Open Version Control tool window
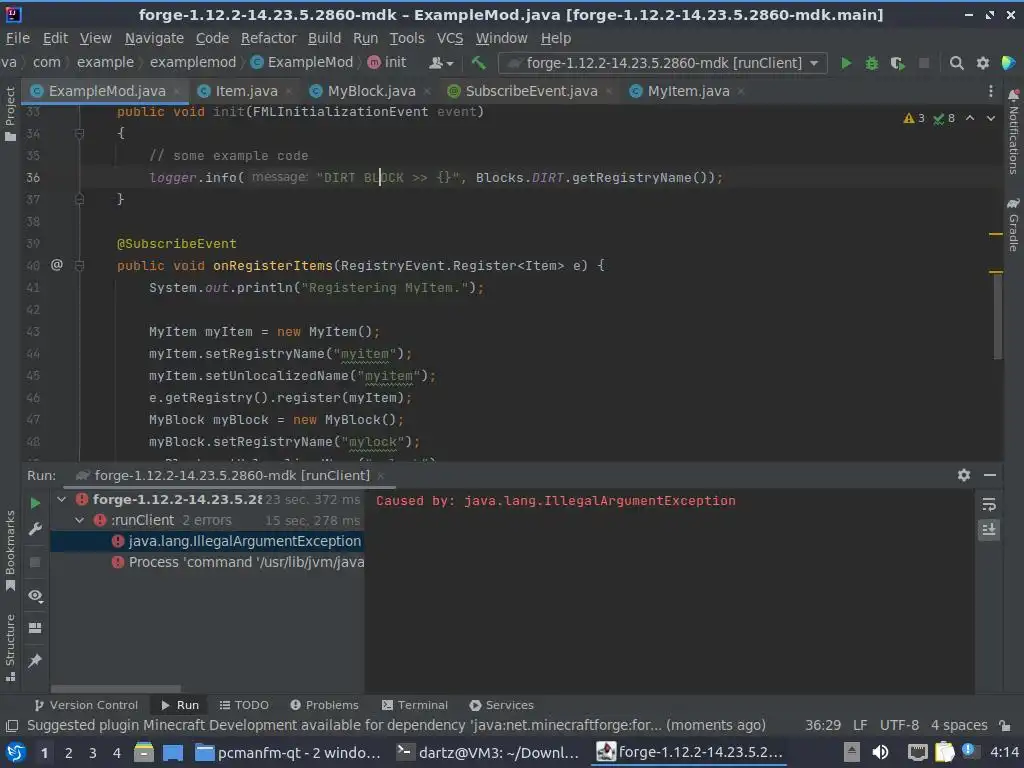This screenshot has height=768, width=1024. point(86,705)
